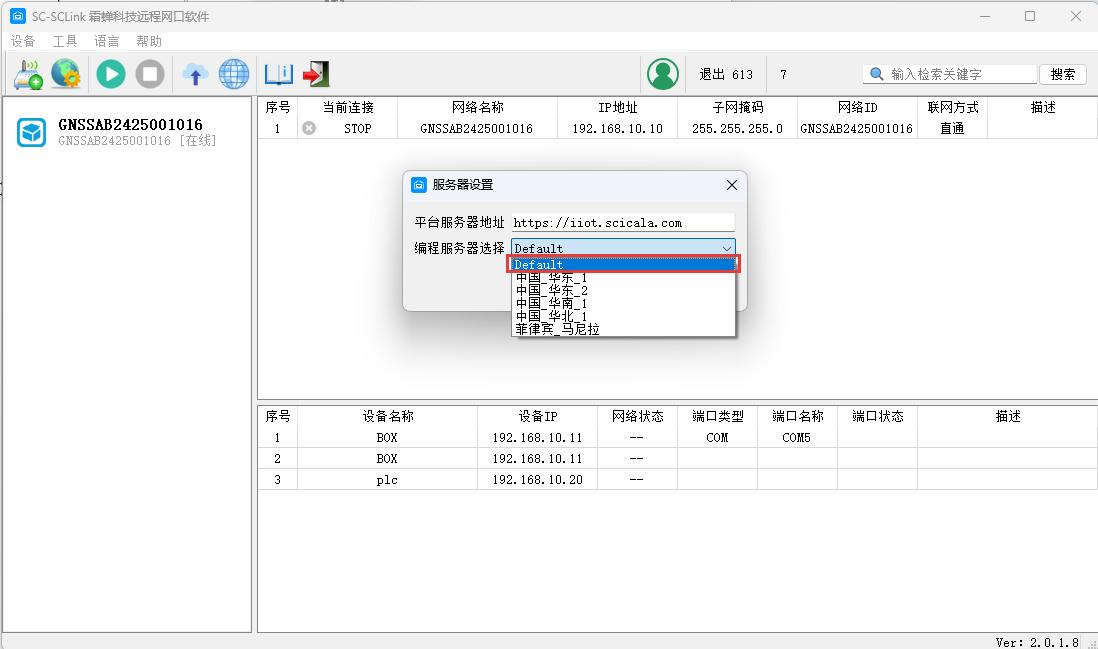This screenshot has height=649, width=1098.
Task: Click the green user account avatar
Action: pyautogui.click(x=663, y=74)
